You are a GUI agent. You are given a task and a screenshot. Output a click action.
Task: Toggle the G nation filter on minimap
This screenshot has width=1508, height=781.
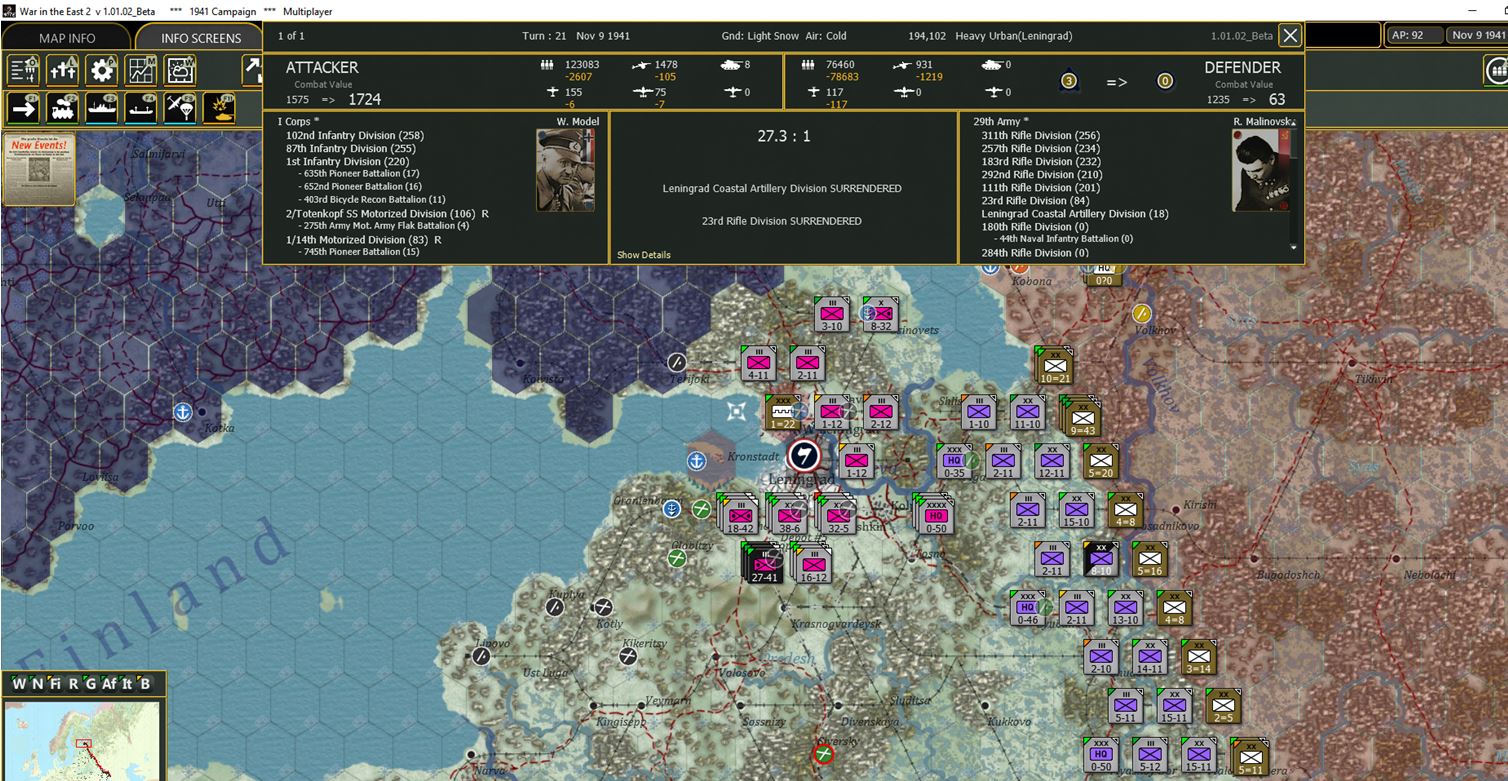point(90,684)
